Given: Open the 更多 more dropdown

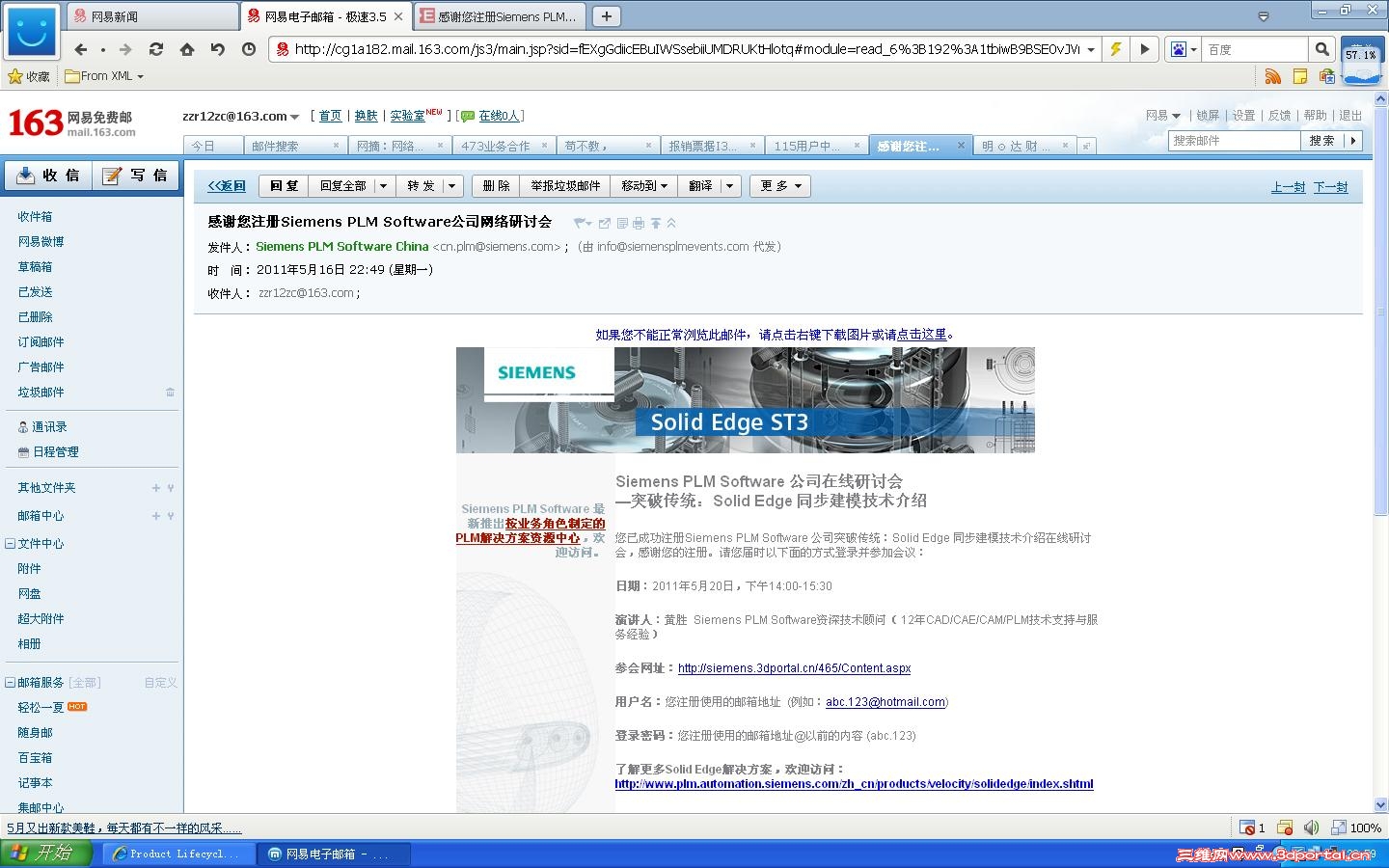Looking at the screenshot, I should tap(780, 186).
